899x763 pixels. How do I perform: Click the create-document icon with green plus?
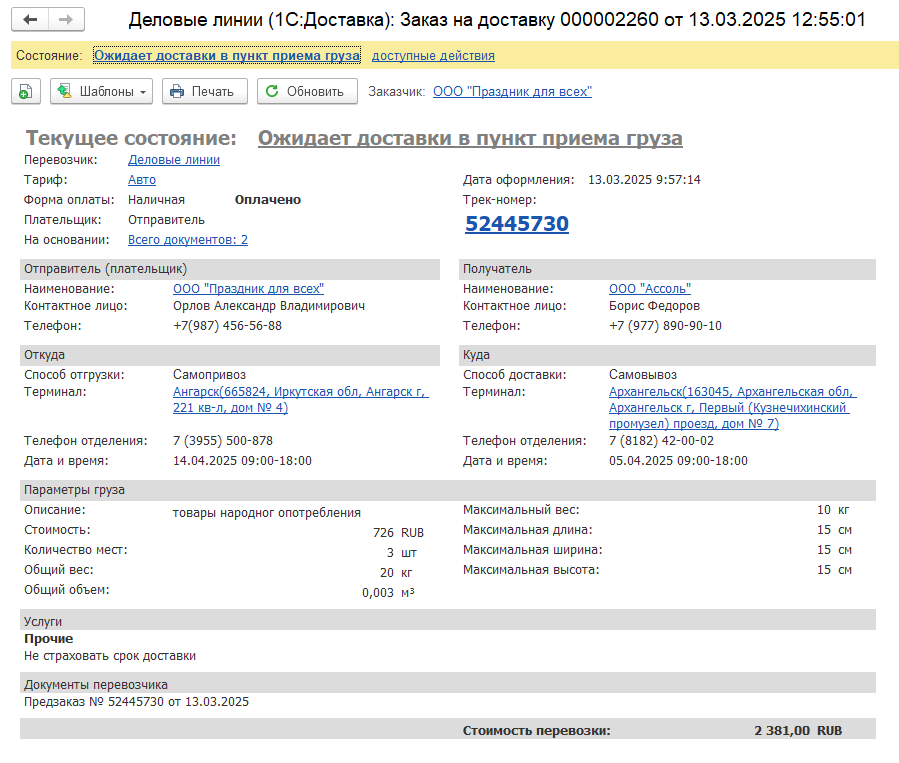tap(26, 91)
